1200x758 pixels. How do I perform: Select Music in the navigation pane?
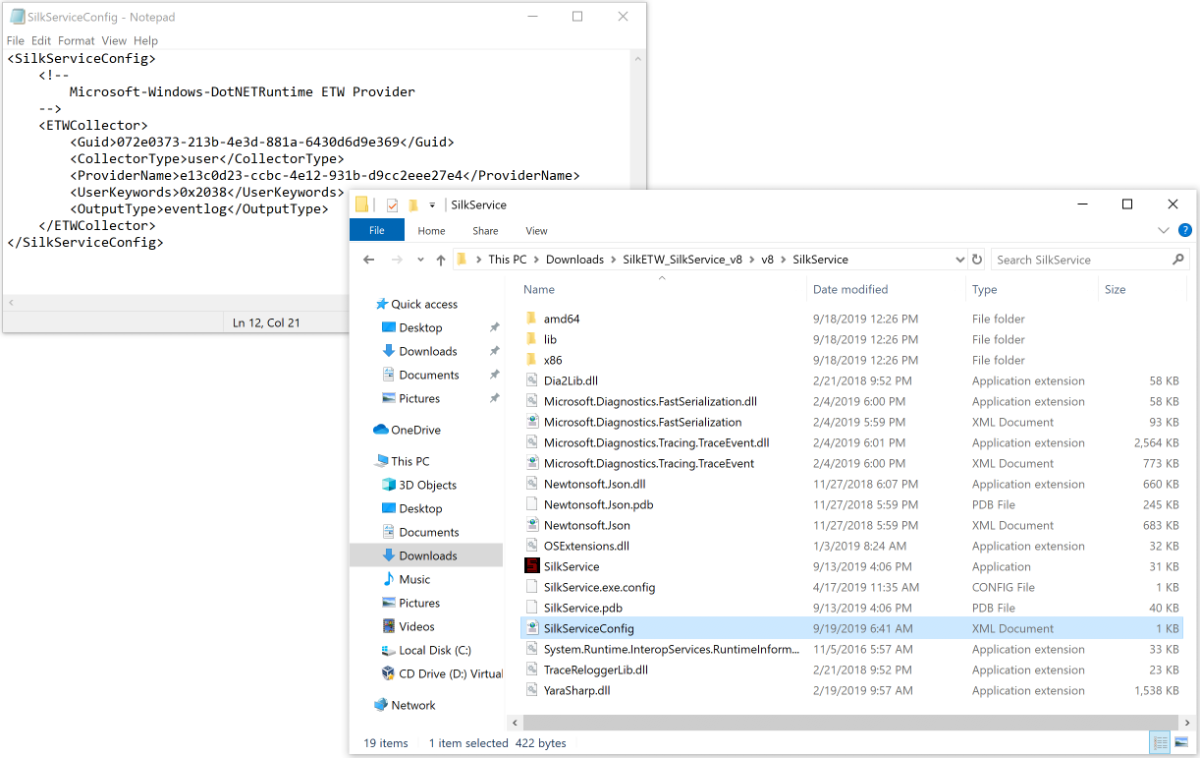point(414,579)
